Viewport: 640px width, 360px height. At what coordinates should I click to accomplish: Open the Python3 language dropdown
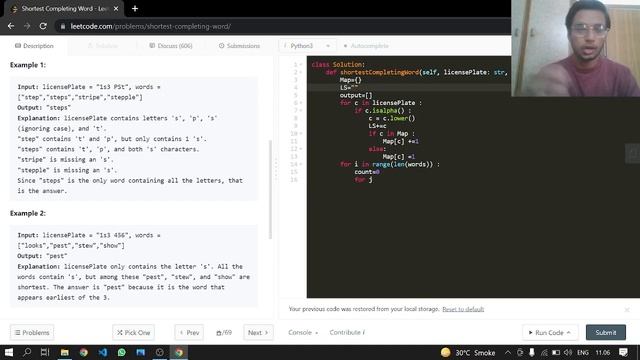click(x=307, y=46)
